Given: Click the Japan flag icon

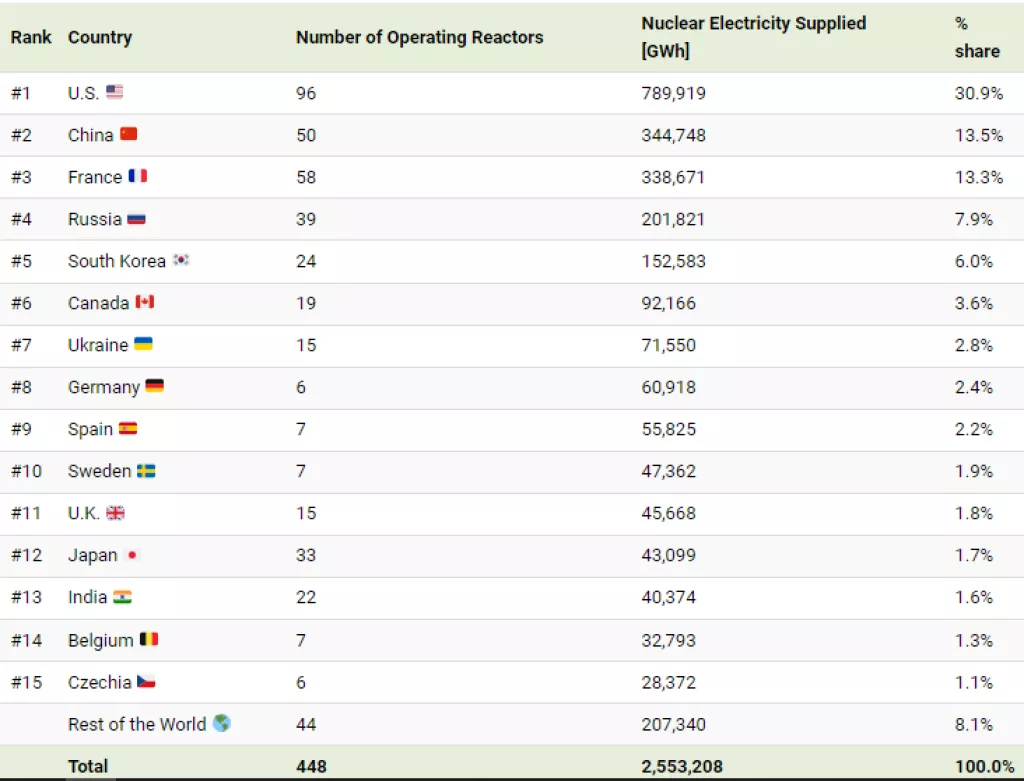Looking at the screenshot, I should tap(132, 555).
